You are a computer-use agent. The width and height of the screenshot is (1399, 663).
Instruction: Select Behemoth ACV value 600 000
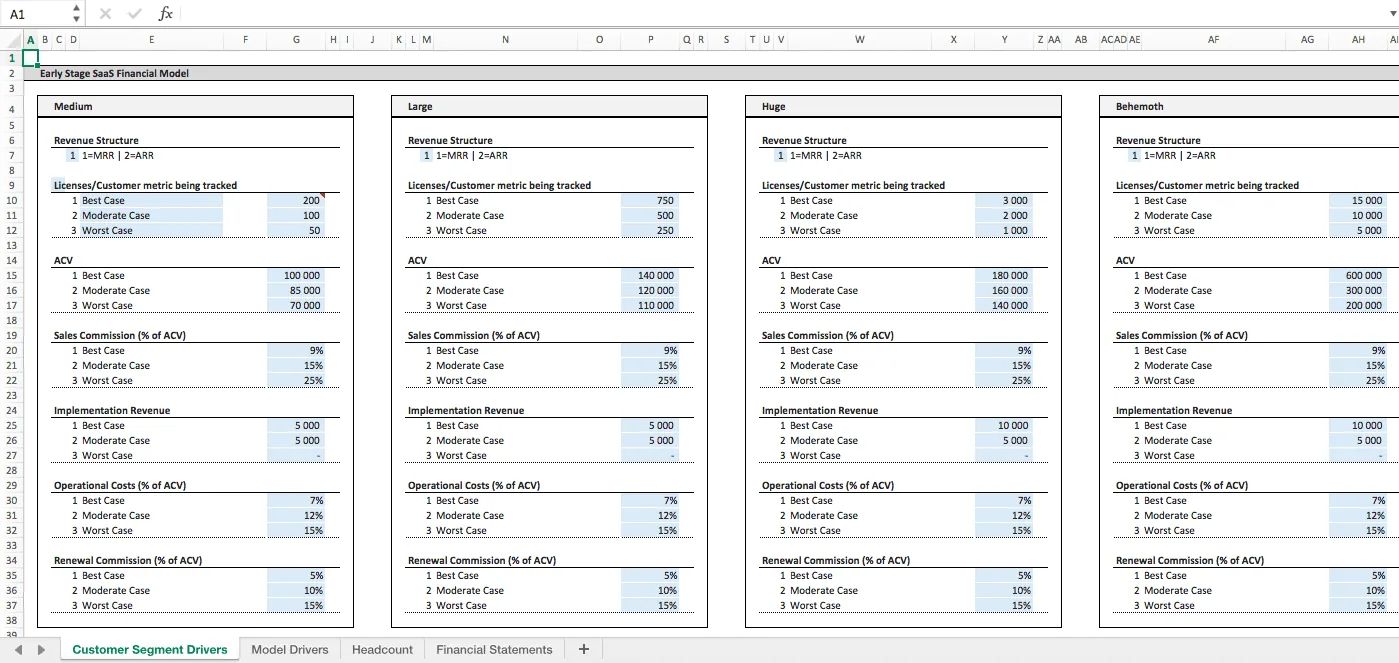click(x=1358, y=275)
